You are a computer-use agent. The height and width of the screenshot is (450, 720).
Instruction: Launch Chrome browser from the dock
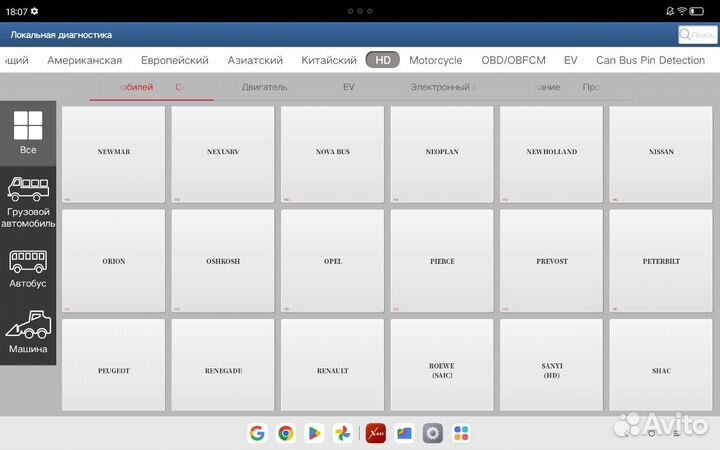pos(286,433)
